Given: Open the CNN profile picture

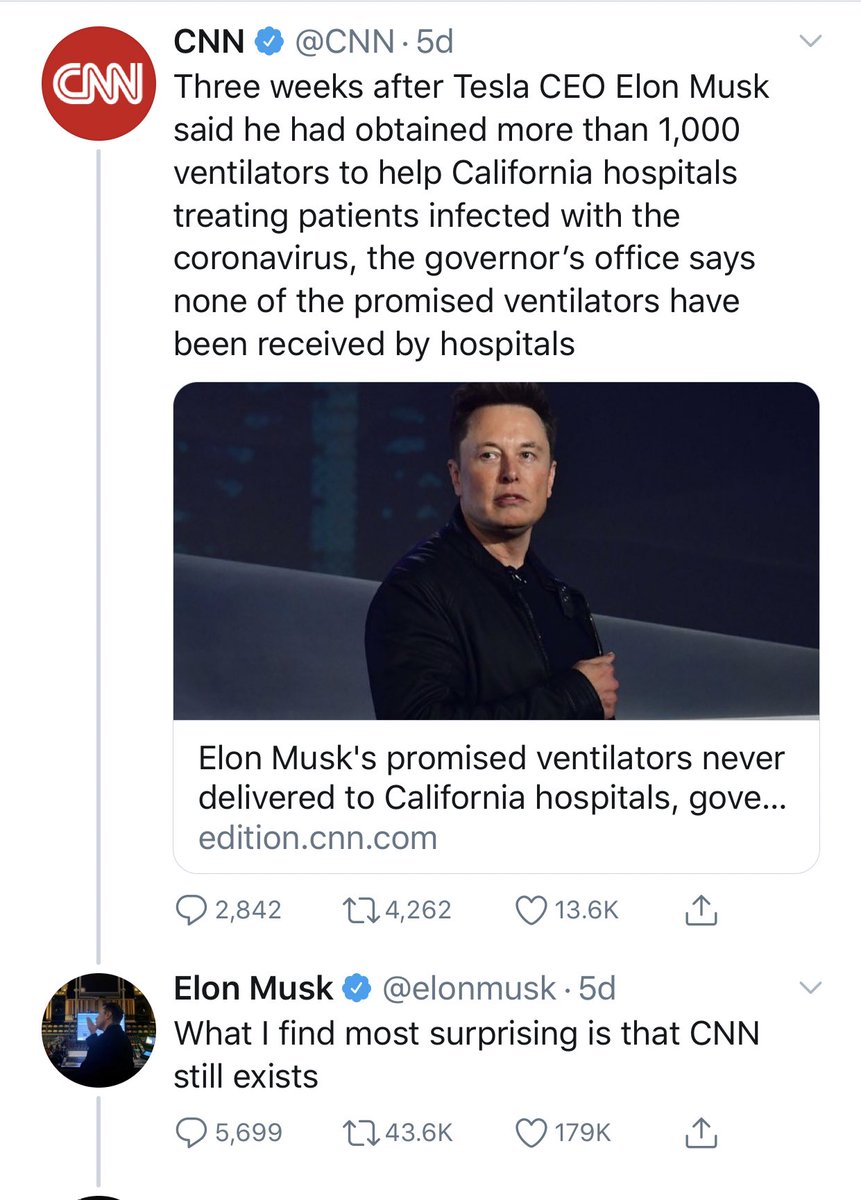Looking at the screenshot, I should 98,83.
